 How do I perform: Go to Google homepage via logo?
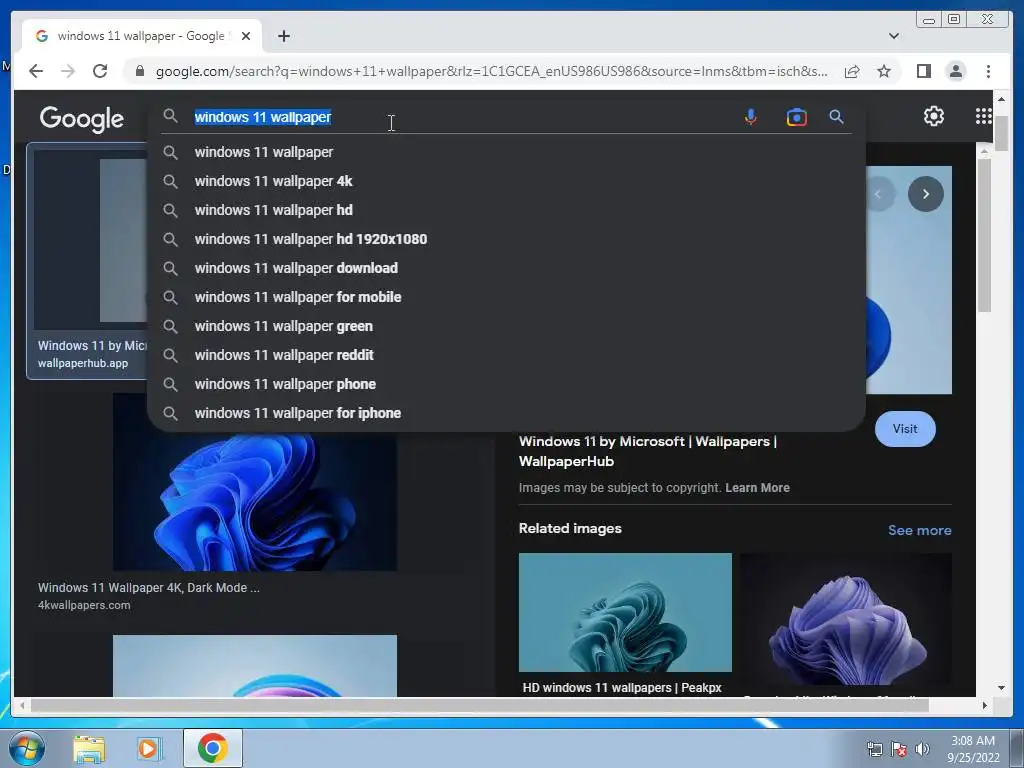[82, 118]
